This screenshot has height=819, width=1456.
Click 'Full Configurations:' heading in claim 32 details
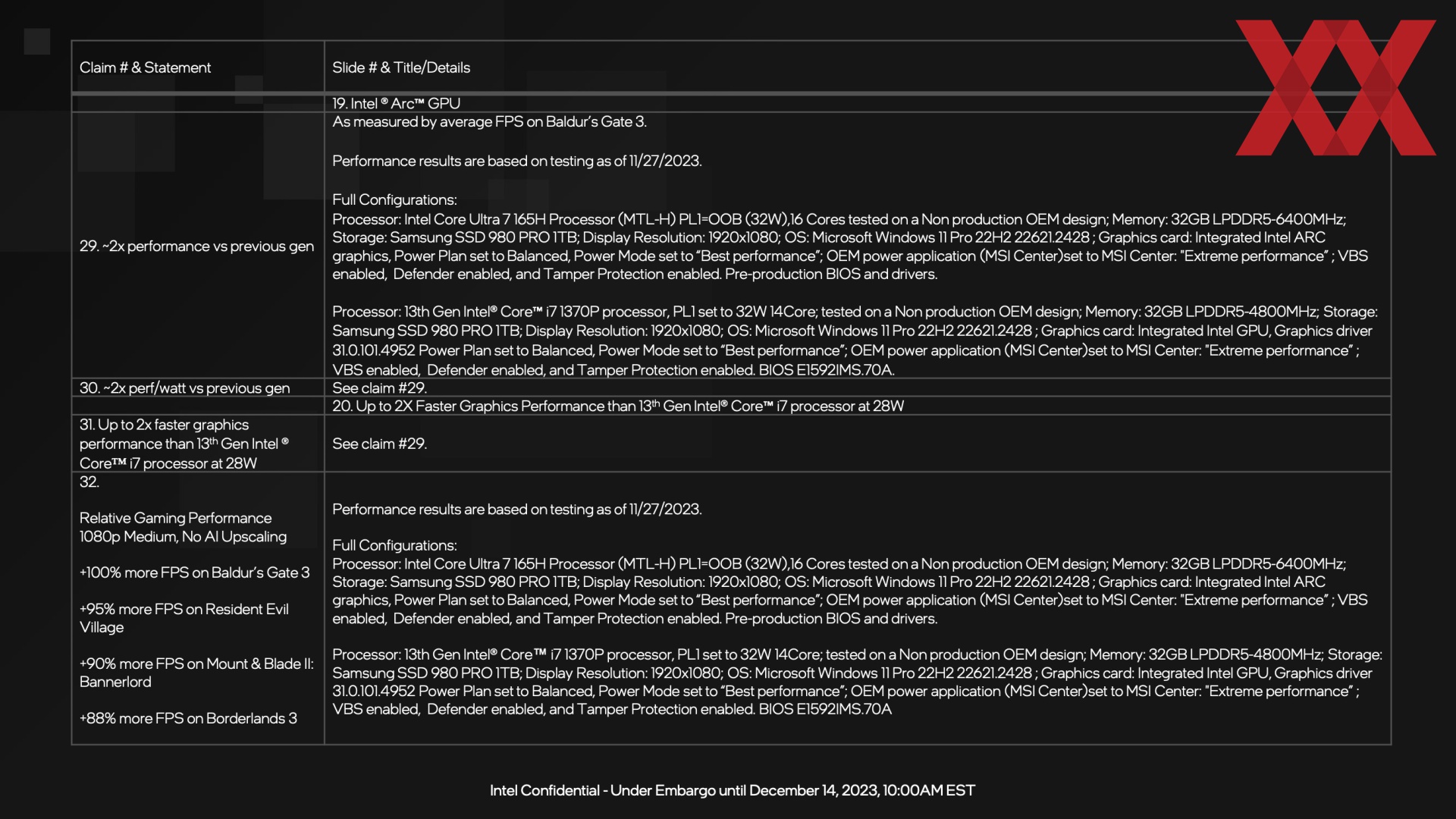tap(394, 545)
